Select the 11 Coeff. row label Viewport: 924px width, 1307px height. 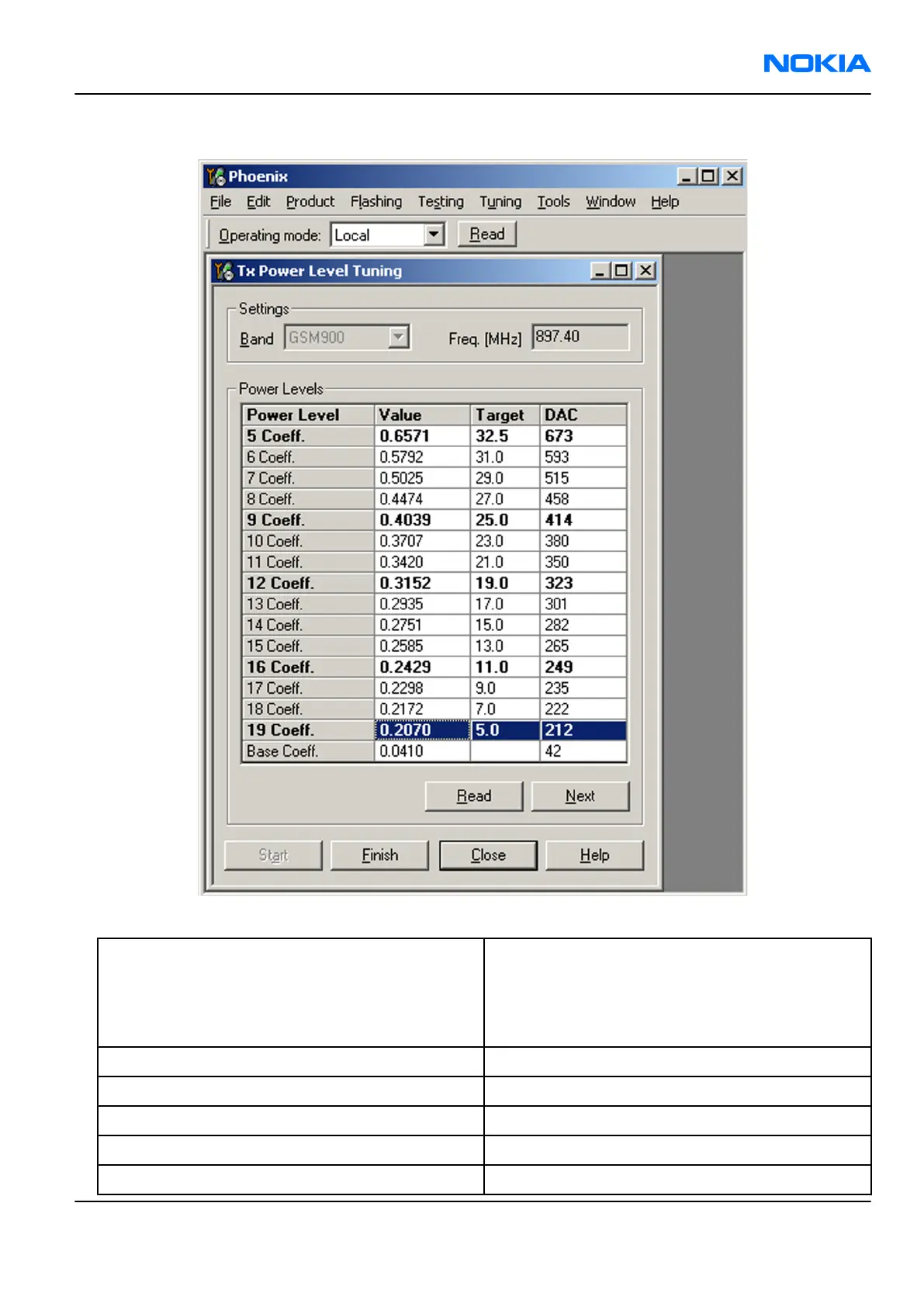309,562
